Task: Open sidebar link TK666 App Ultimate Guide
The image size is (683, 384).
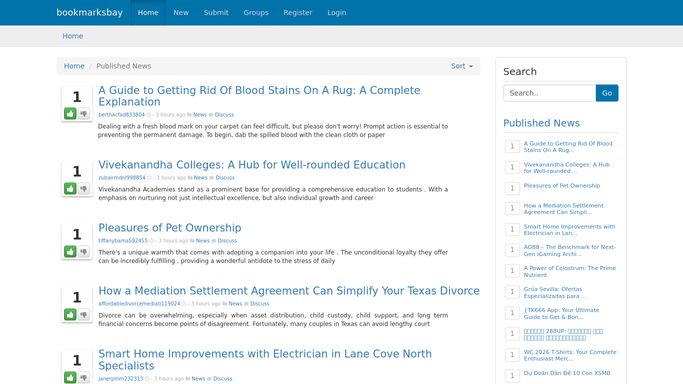Action: click(561, 313)
